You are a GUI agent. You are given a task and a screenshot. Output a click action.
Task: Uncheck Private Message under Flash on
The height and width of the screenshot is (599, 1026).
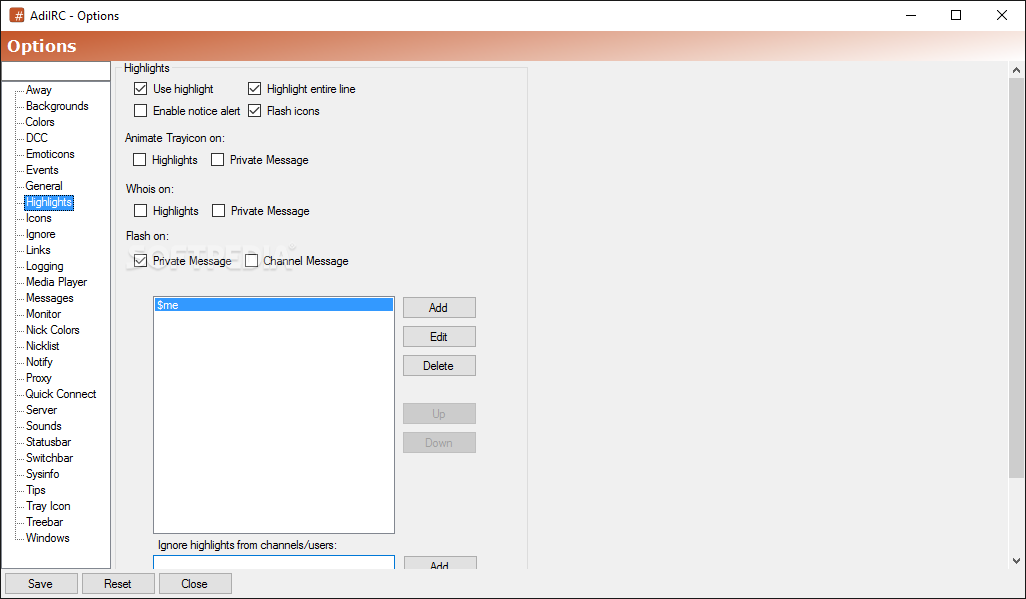[x=141, y=261]
